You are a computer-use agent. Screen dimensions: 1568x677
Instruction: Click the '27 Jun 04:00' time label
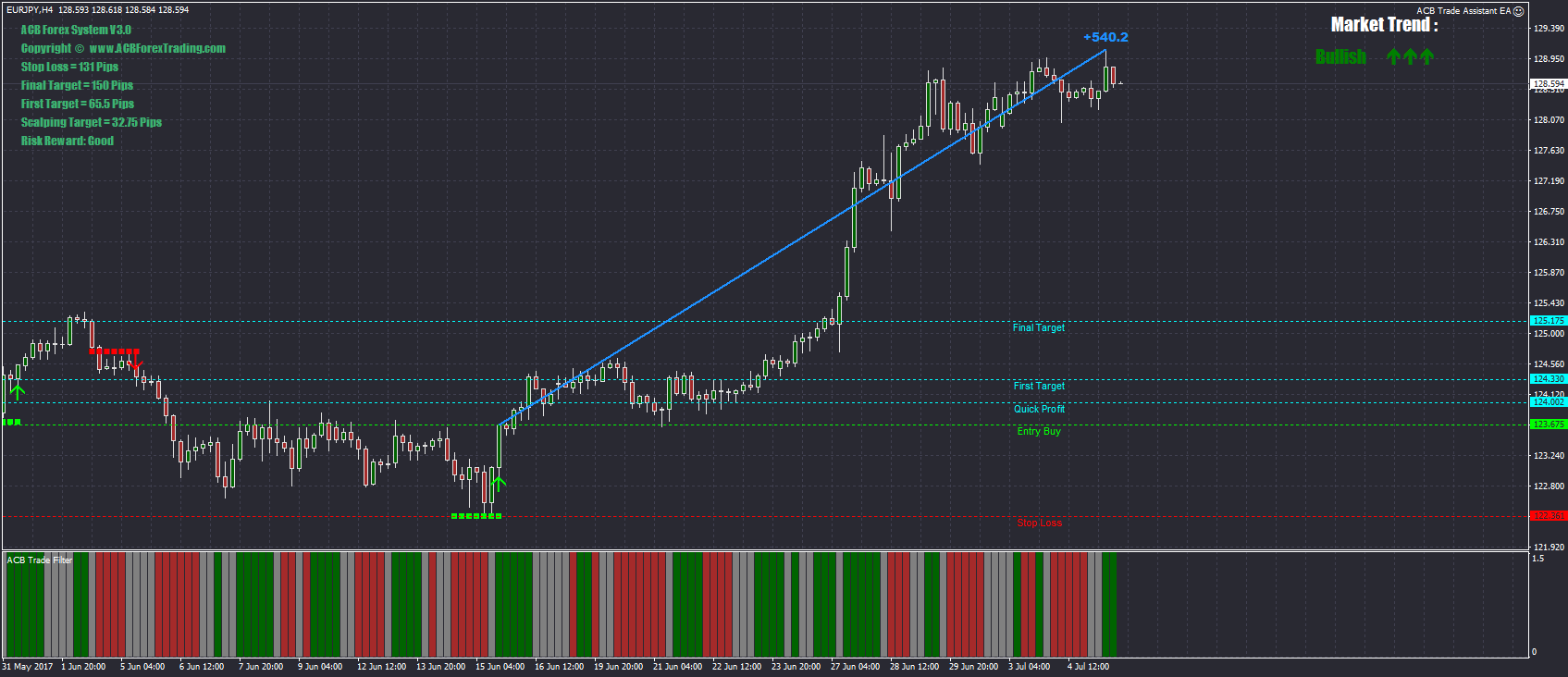tap(855, 667)
